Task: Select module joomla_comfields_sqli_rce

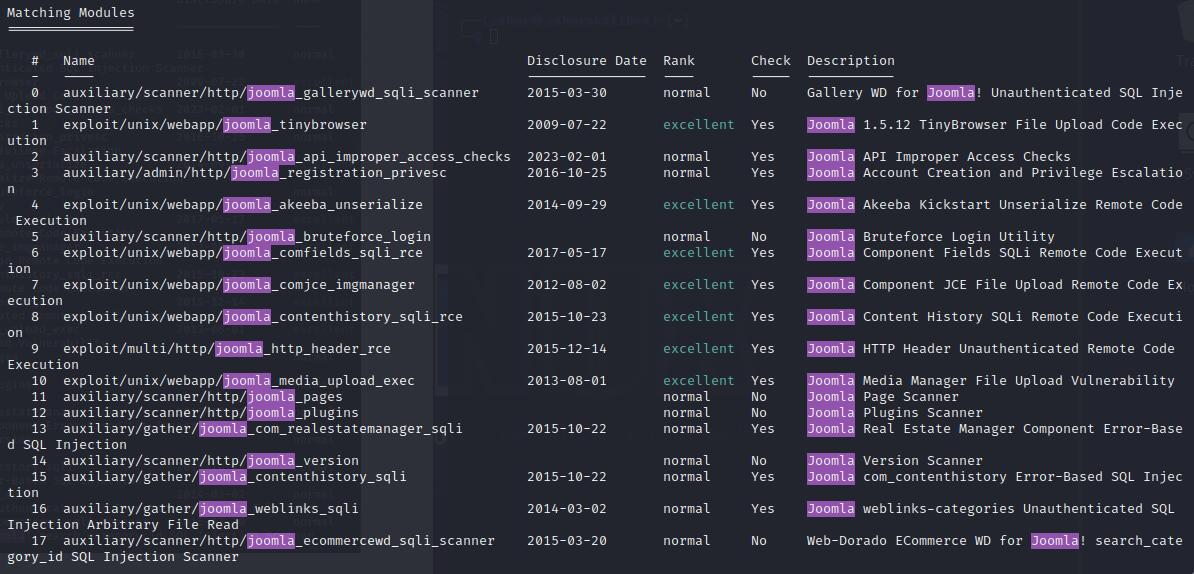Action: pyautogui.click(x=243, y=253)
